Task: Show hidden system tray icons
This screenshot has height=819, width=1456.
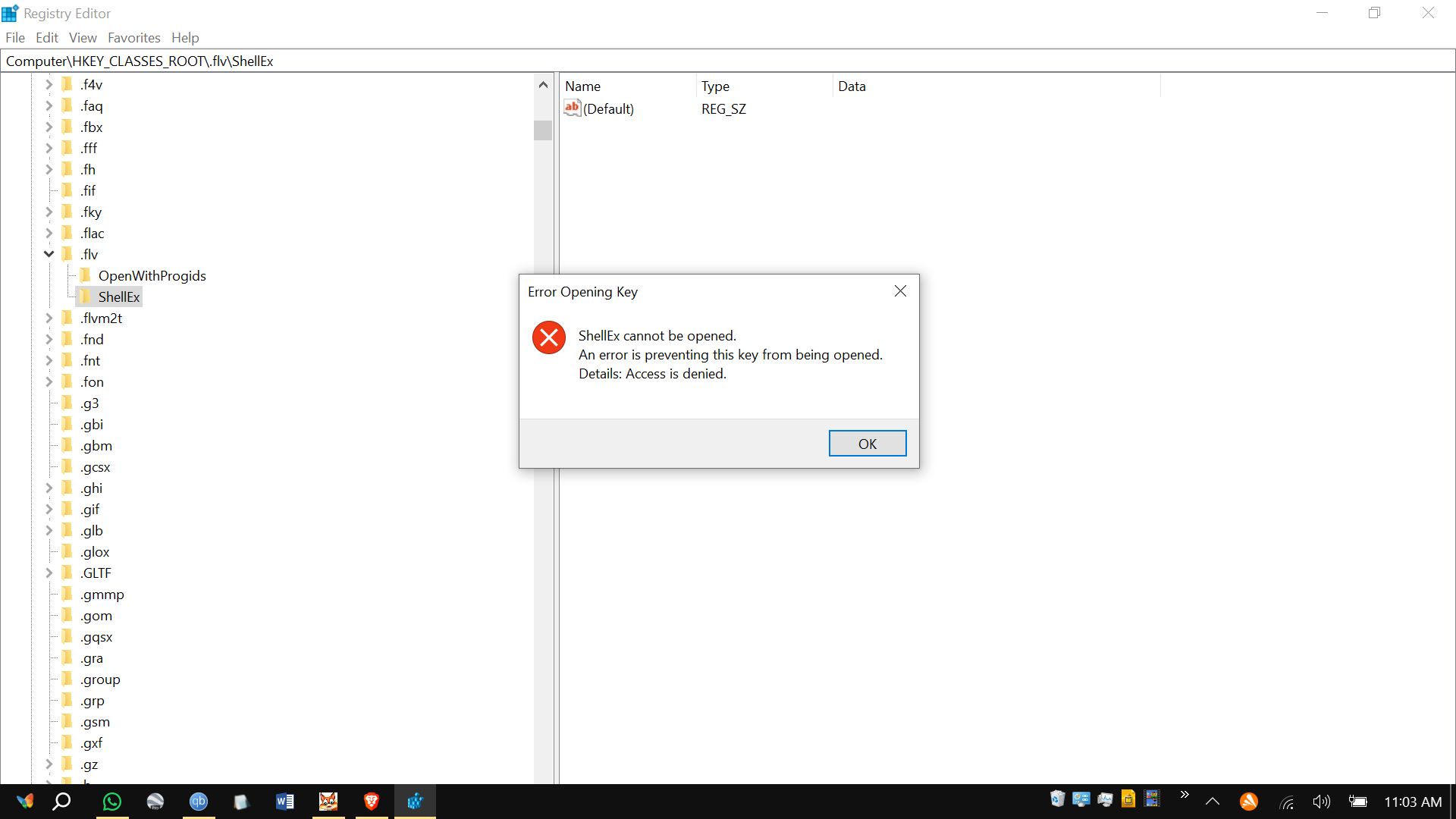Action: click(1213, 802)
